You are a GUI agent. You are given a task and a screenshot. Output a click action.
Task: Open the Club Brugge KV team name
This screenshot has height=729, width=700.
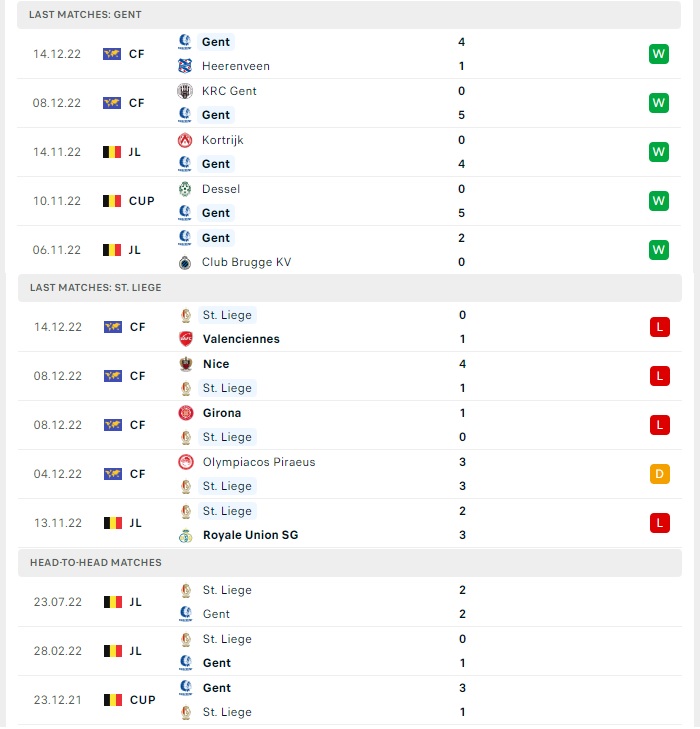coord(246,262)
